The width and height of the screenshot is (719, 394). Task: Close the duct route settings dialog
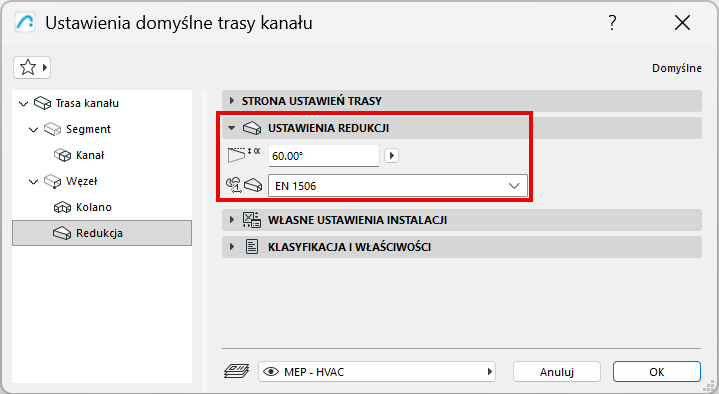click(x=682, y=22)
